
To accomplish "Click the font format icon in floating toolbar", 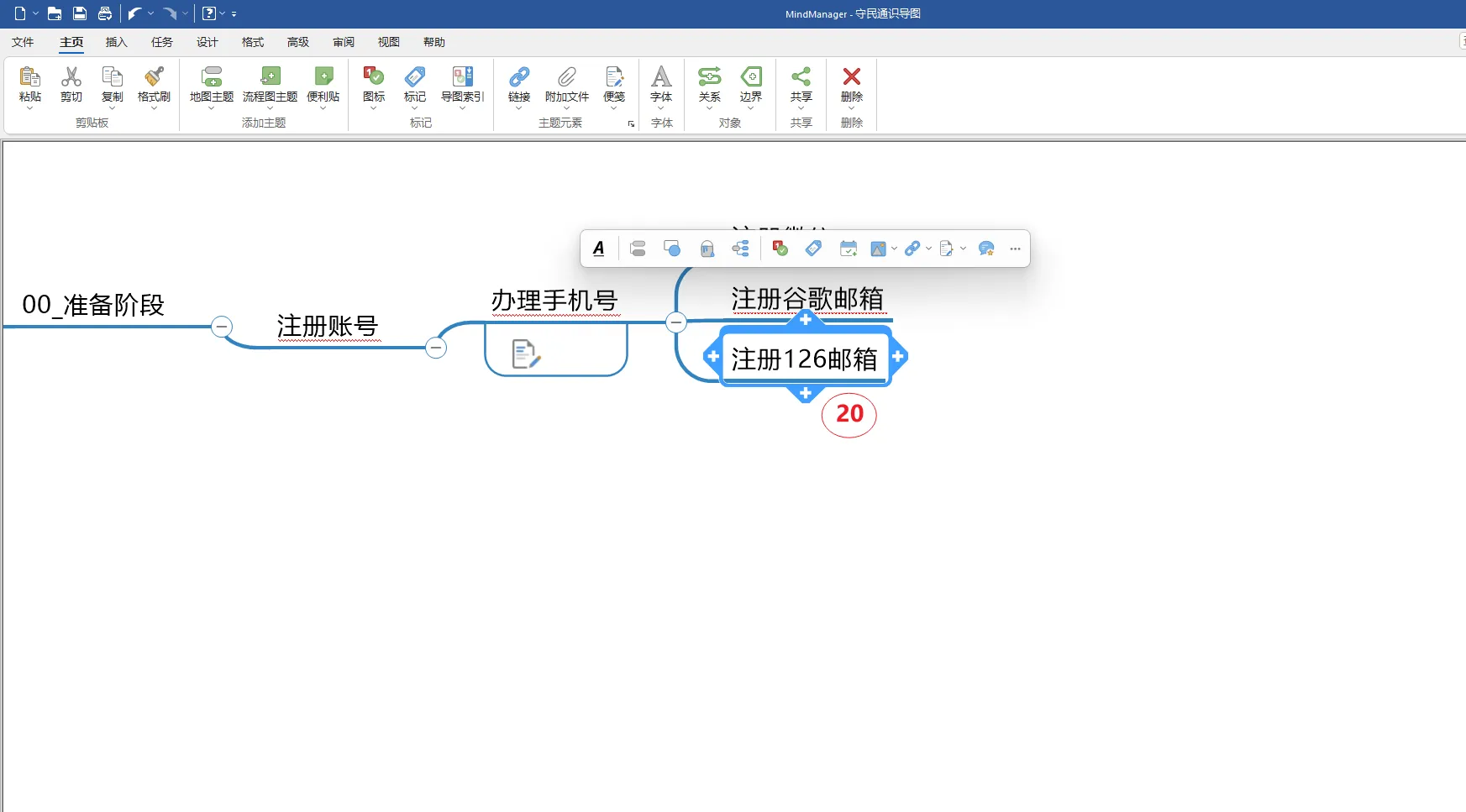I will [x=599, y=249].
